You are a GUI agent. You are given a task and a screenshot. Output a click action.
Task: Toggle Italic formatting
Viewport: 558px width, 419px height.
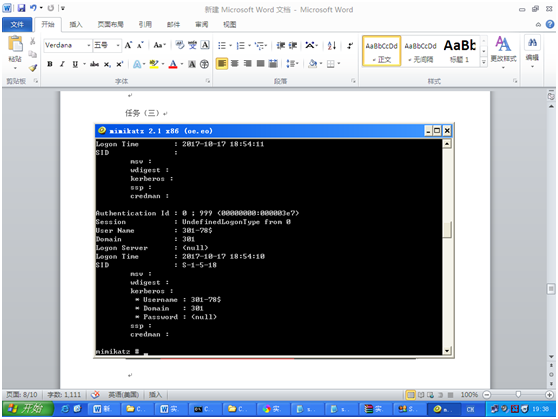[62, 64]
